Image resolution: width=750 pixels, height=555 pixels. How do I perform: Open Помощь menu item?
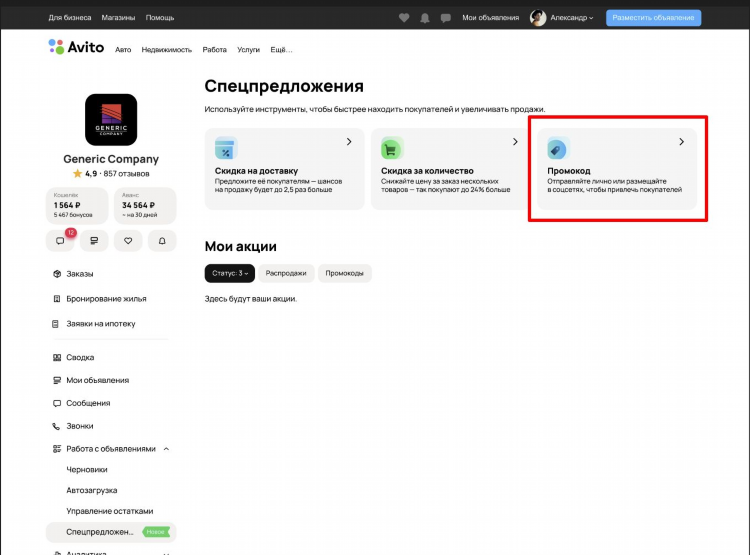[160, 18]
